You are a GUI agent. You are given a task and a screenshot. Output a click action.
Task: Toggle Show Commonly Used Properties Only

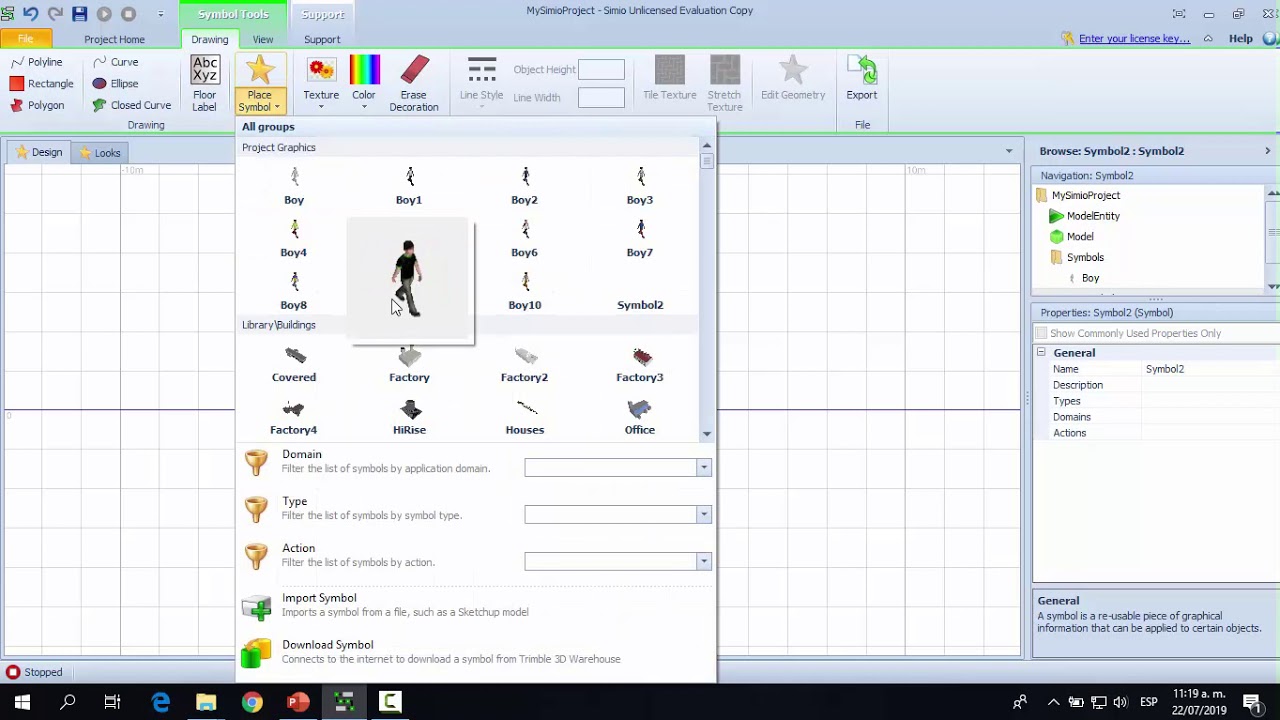click(x=1042, y=333)
